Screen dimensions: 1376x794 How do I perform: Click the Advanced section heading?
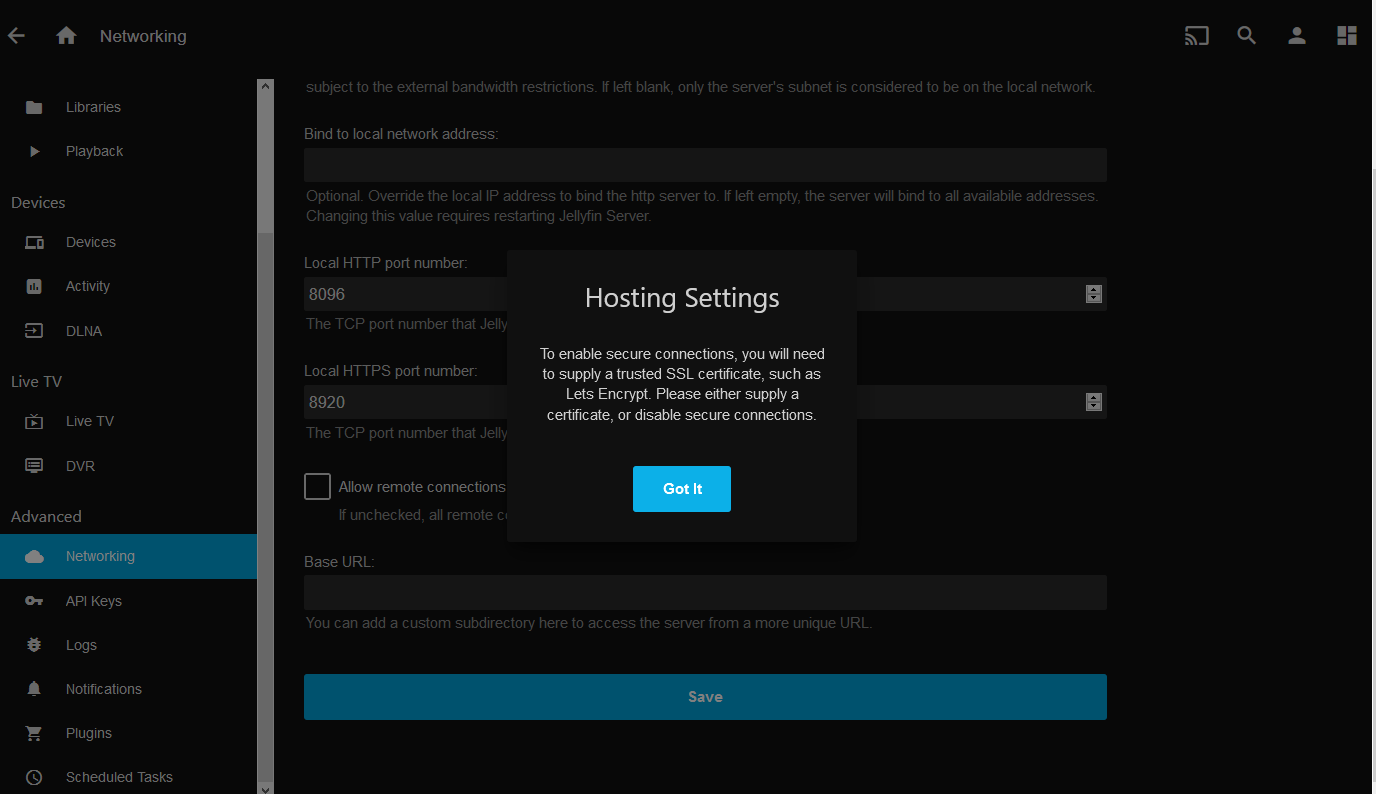point(46,517)
